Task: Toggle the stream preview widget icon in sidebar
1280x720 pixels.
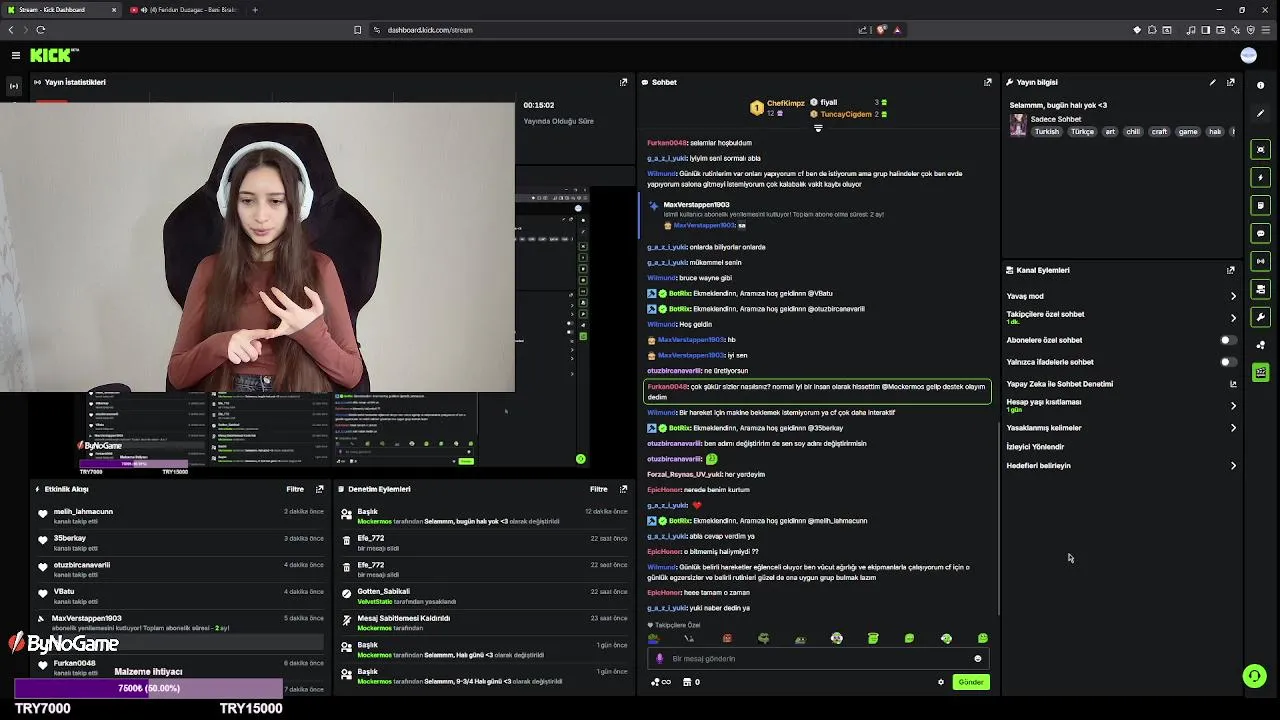Action: 1260,149
